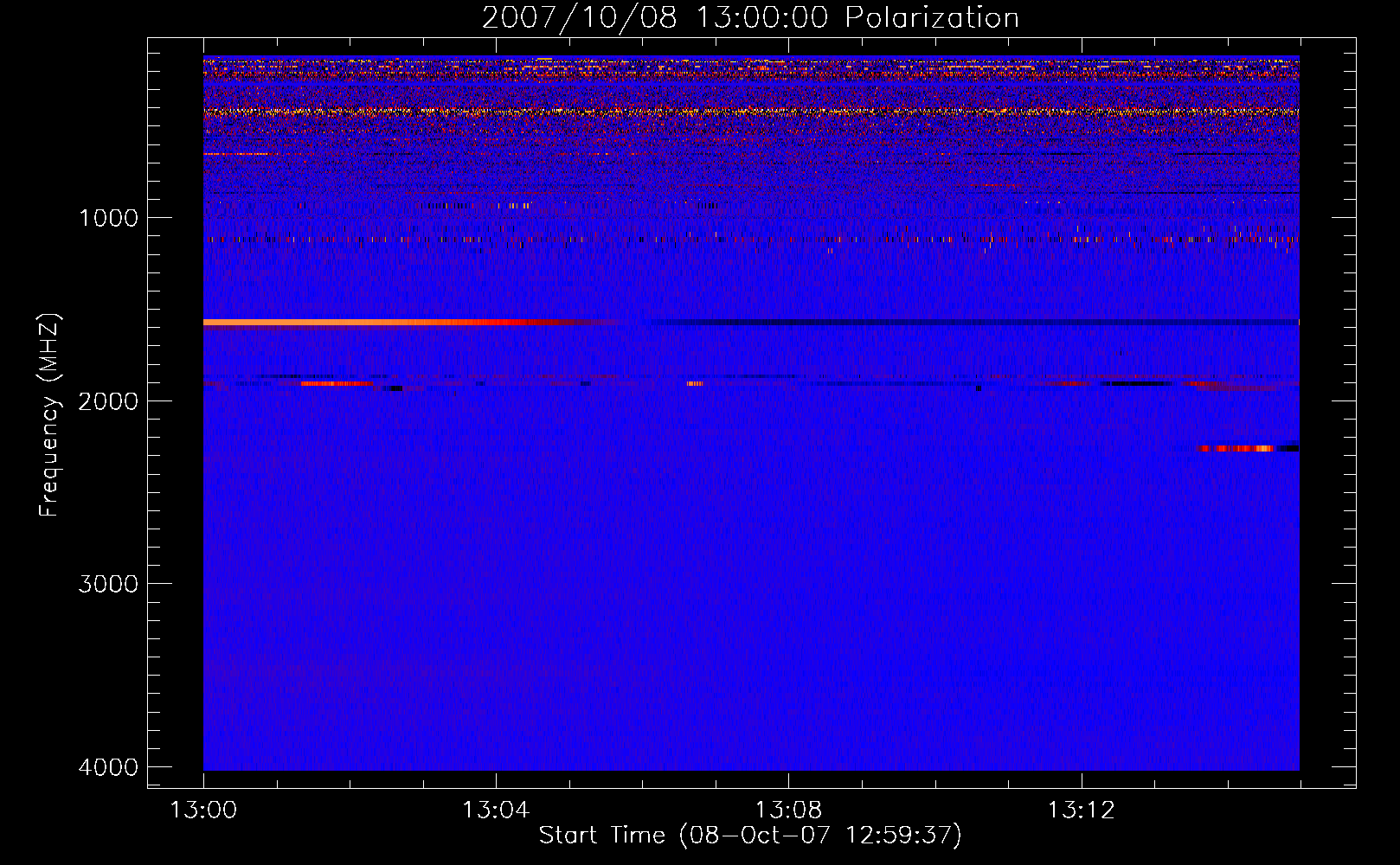The image size is (1400, 865).
Task: Click the 3000 frequency tick label
Action: (x=108, y=584)
